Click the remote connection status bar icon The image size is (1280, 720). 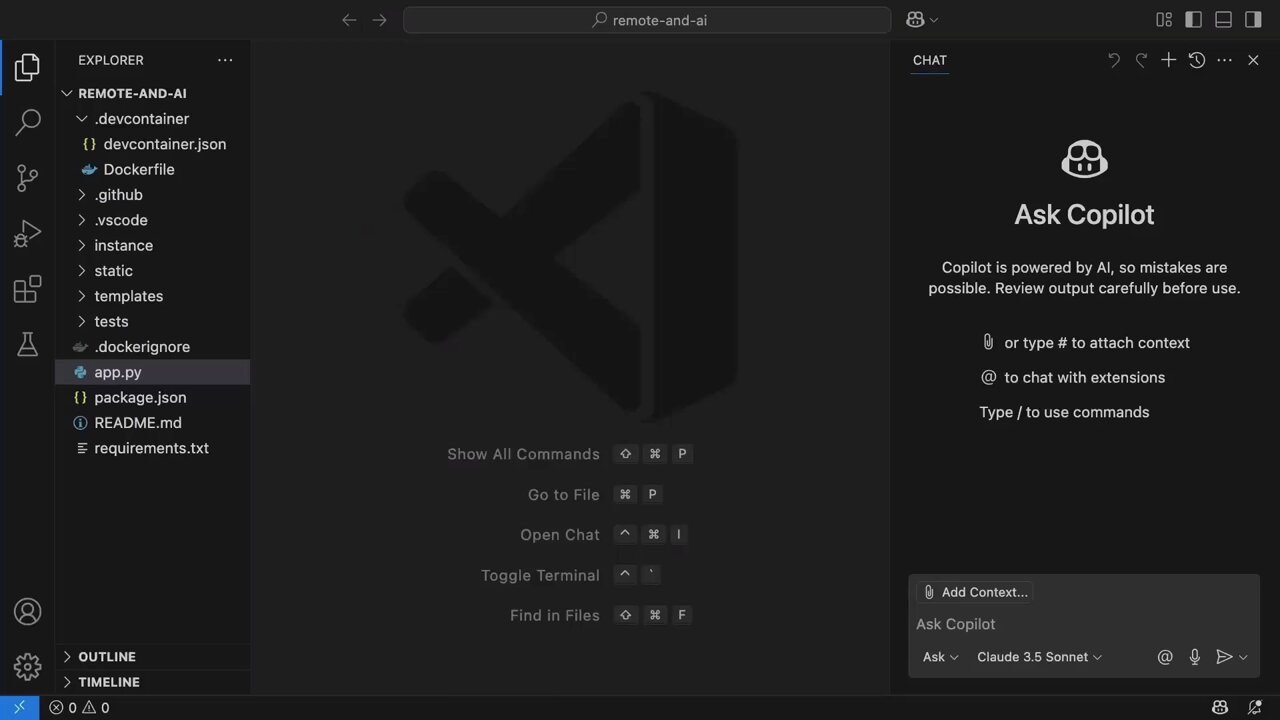point(19,708)
